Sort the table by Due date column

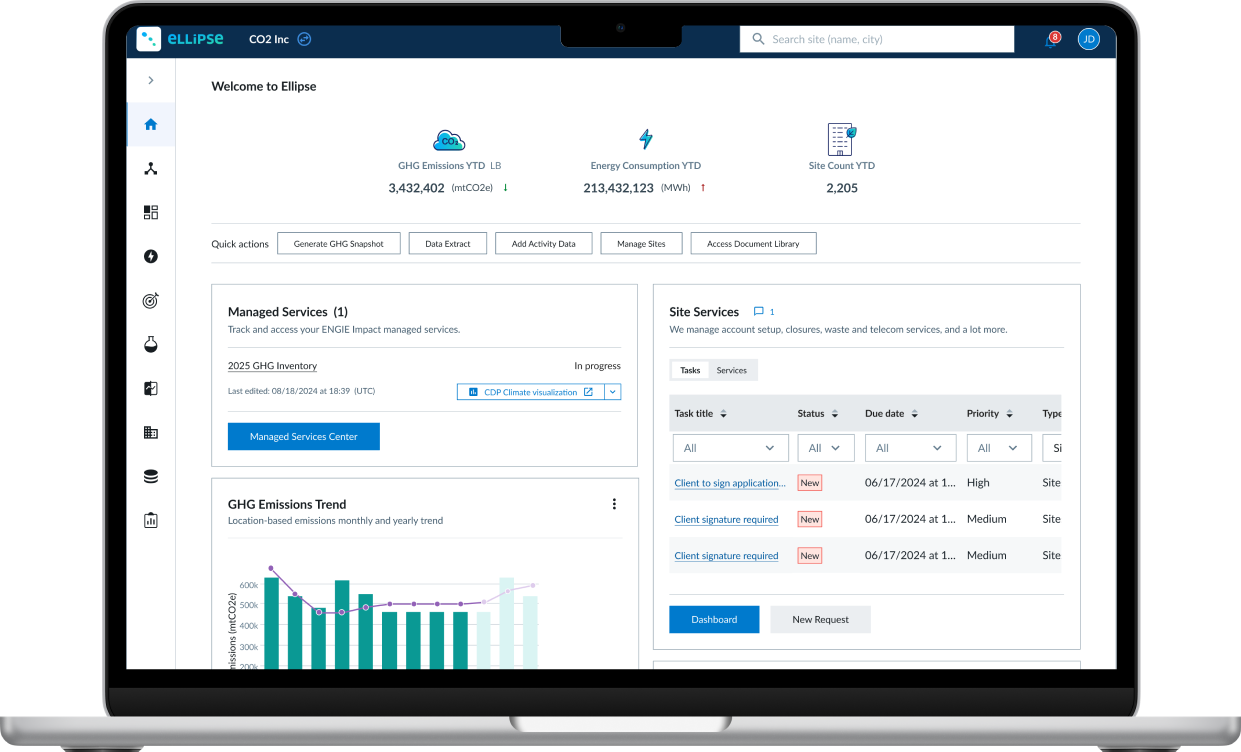point(914,414)
